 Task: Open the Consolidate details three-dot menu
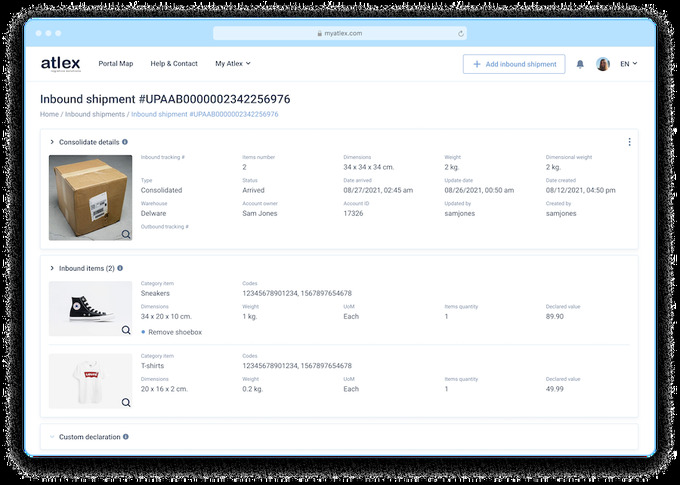pyautogui.click(x=629, y=142)
